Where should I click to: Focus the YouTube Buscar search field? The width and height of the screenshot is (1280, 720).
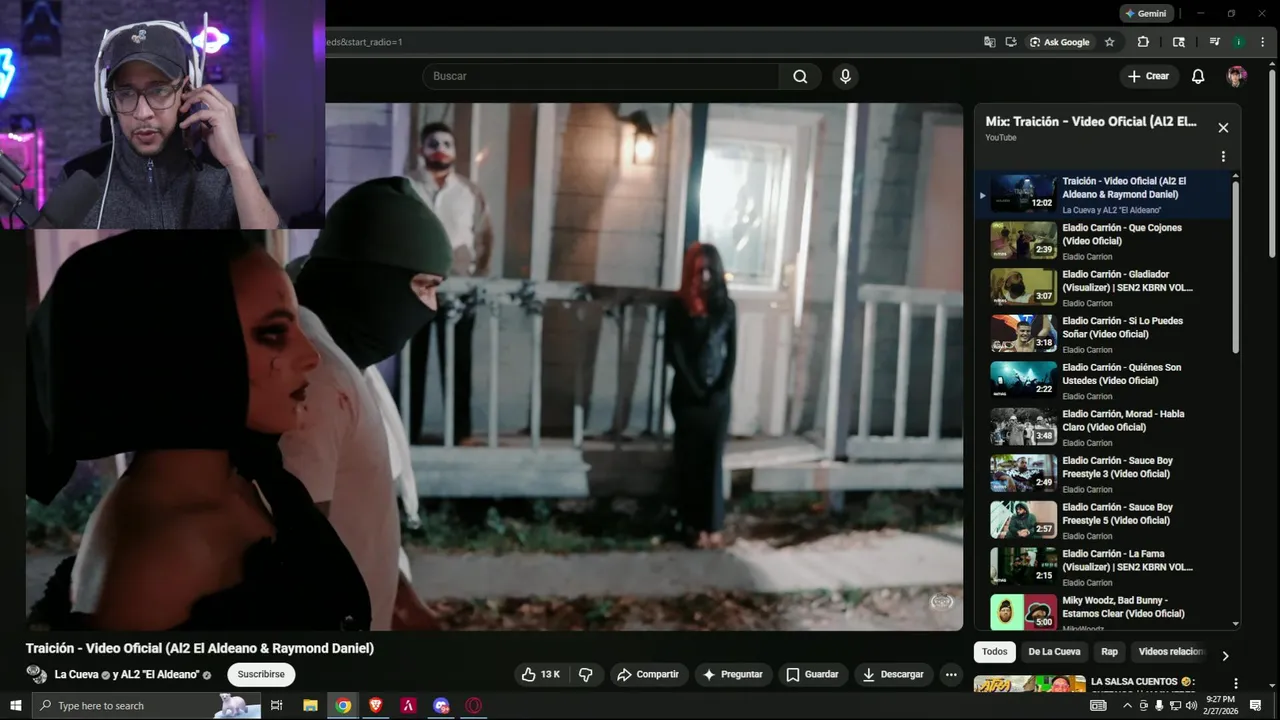click(x=601, y=76)
